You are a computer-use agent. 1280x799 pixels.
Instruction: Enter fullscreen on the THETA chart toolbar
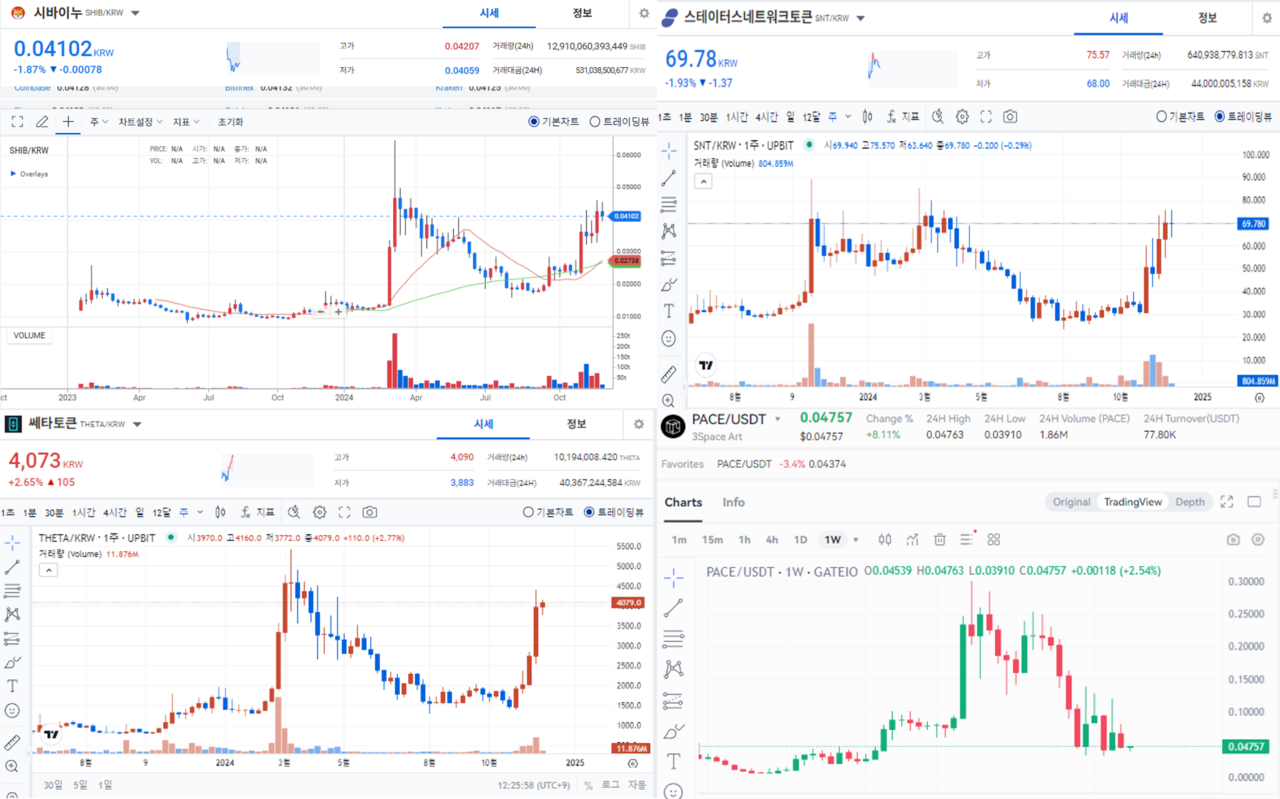point(344,512)
